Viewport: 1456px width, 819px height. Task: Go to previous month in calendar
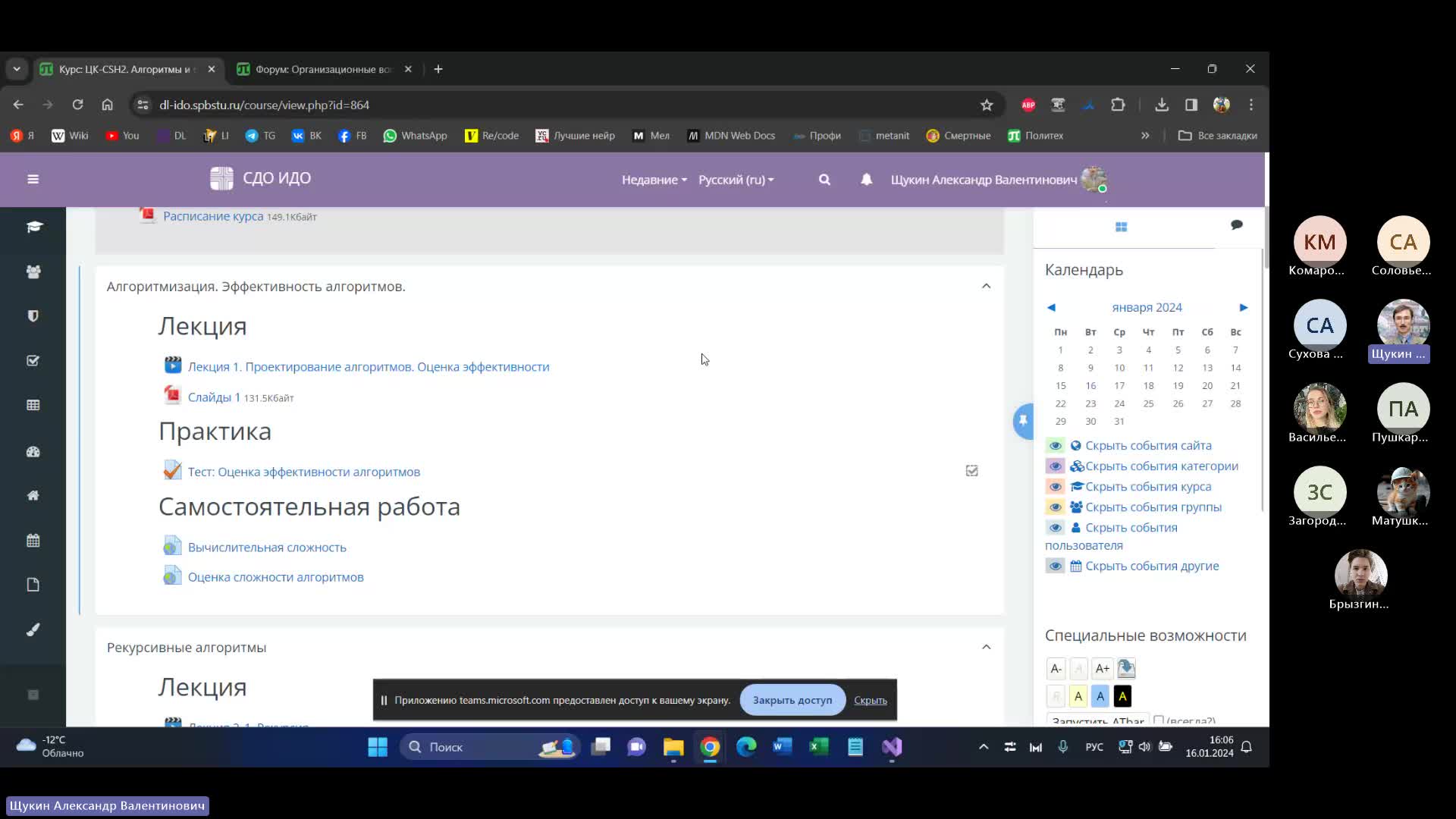(1051, 307)
